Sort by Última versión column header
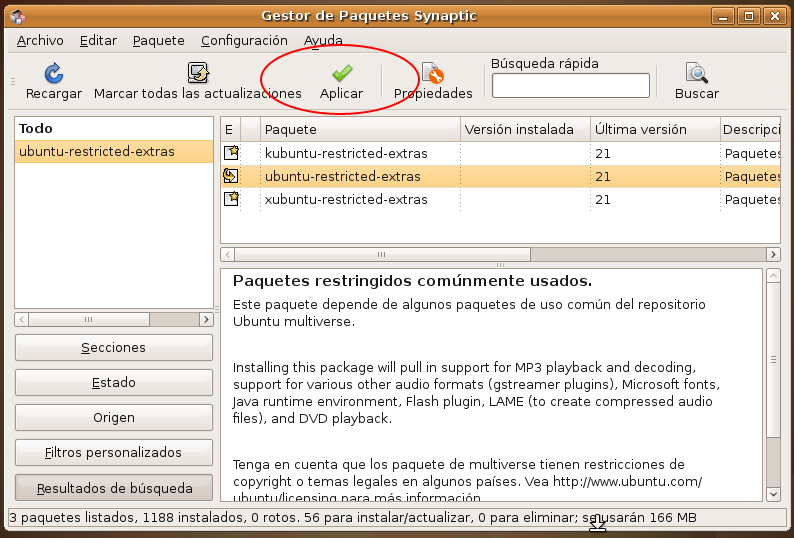 pos(654,129)
